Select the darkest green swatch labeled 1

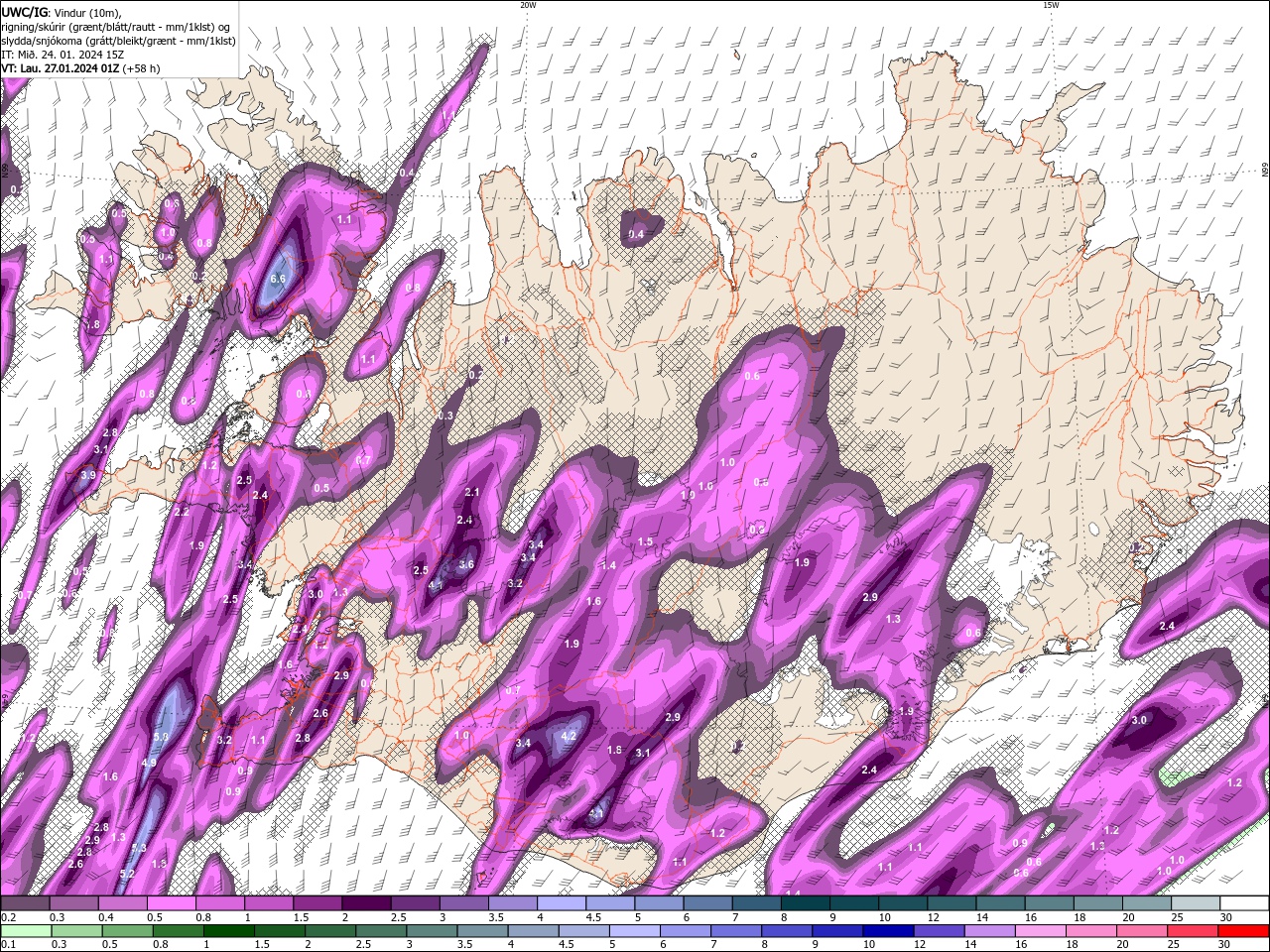pyautogui.click(x=229, y=931)
